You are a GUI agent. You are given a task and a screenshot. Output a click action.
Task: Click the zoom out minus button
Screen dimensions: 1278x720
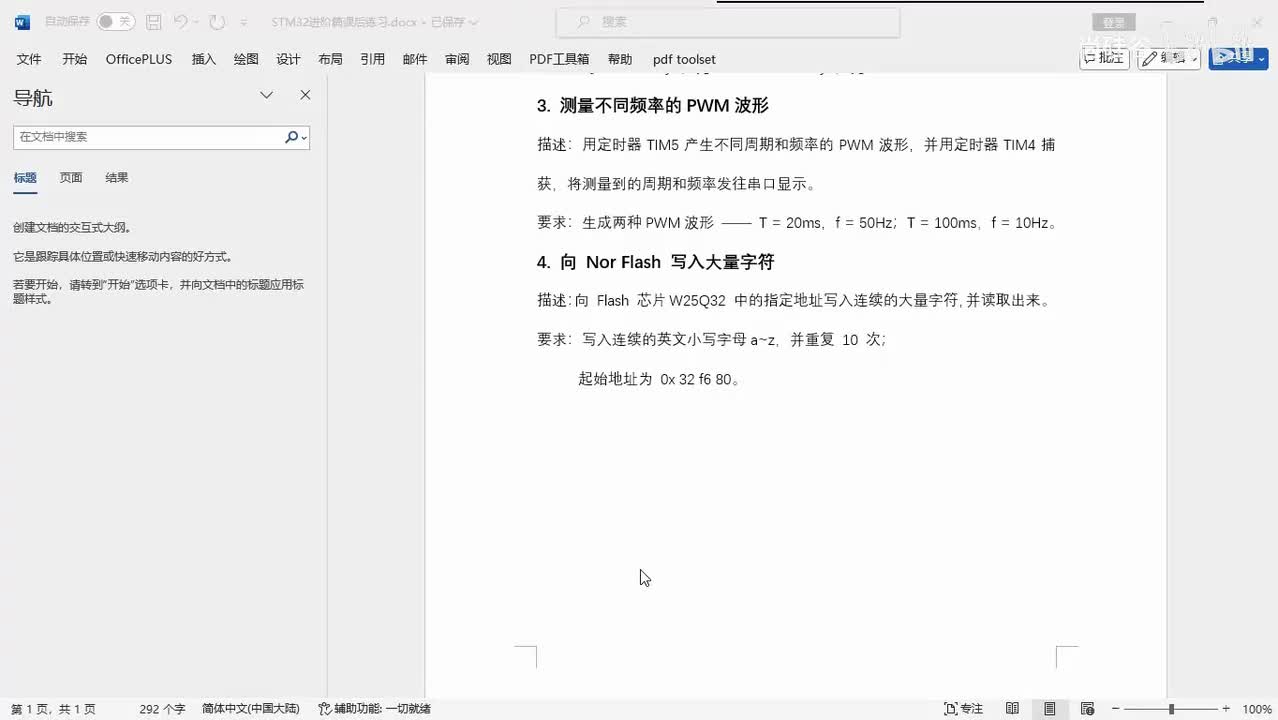pos(1116,709)
